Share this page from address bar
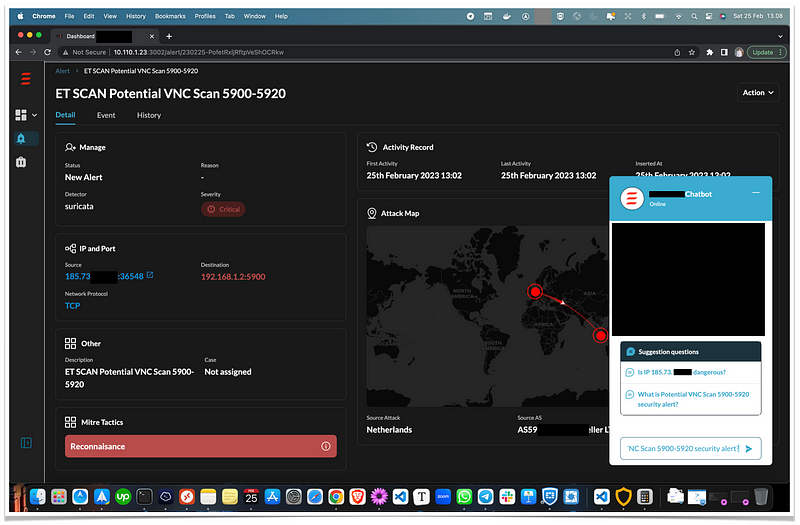The height and width of the screenshot is (525, 800). [677, 52]
